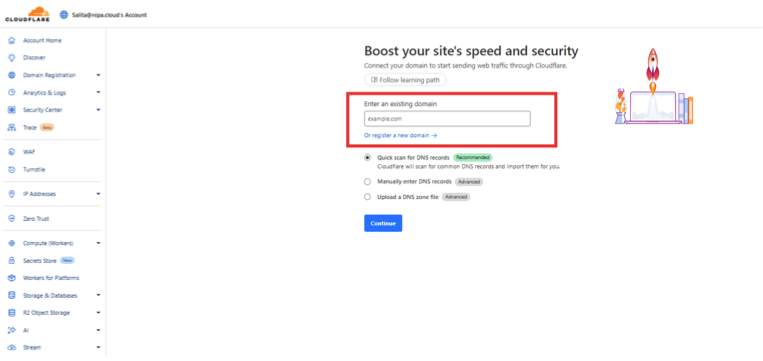Image resolution: width=763 pixels, height=361 pixels.
Task: Click the Secrets Store lock icon
Action: (x=12, y=260)
